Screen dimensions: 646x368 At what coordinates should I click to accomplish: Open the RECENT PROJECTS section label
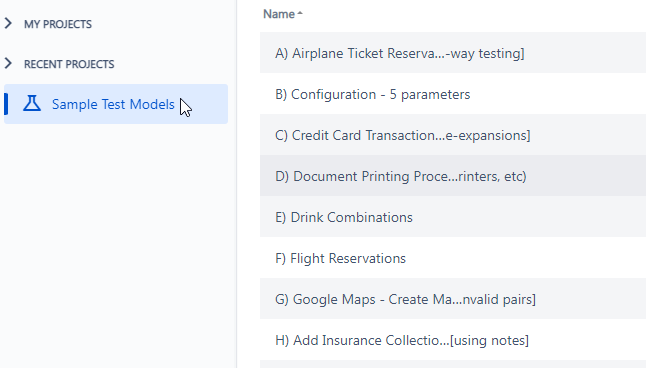[x=69, y=64]
